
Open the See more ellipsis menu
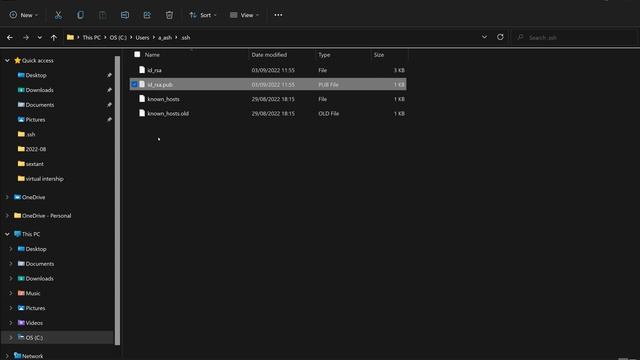pyautogui.click(x=278, y=15)
